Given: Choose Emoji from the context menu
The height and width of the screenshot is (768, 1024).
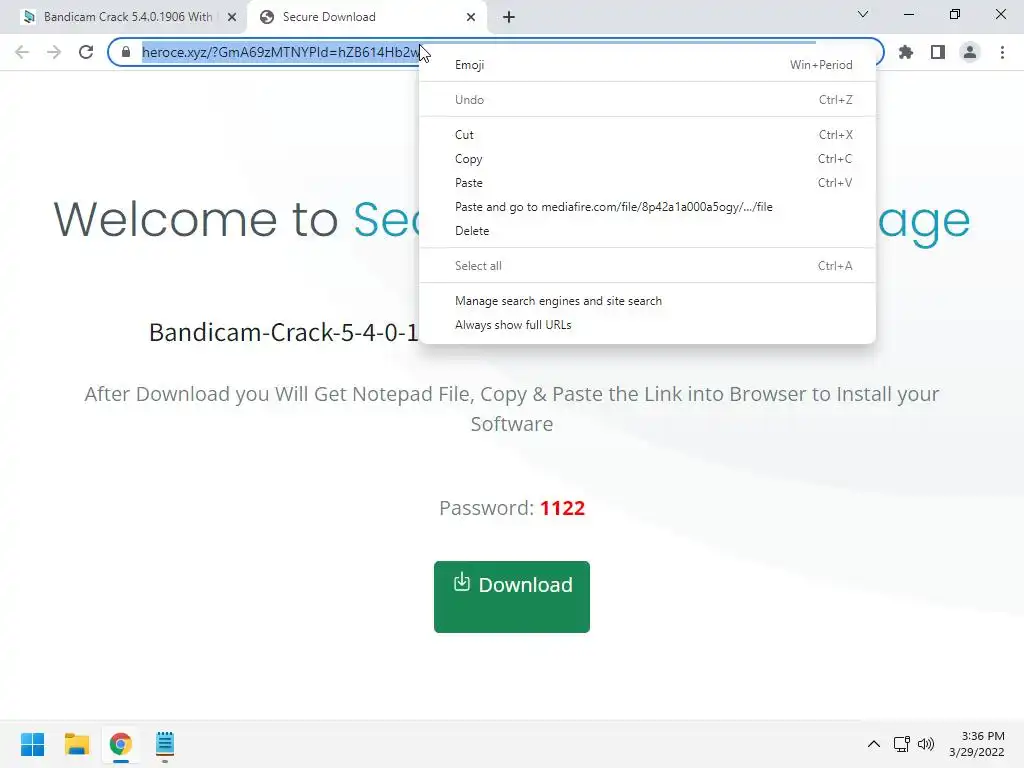Looking at the screenshot, I should (647, 65).
